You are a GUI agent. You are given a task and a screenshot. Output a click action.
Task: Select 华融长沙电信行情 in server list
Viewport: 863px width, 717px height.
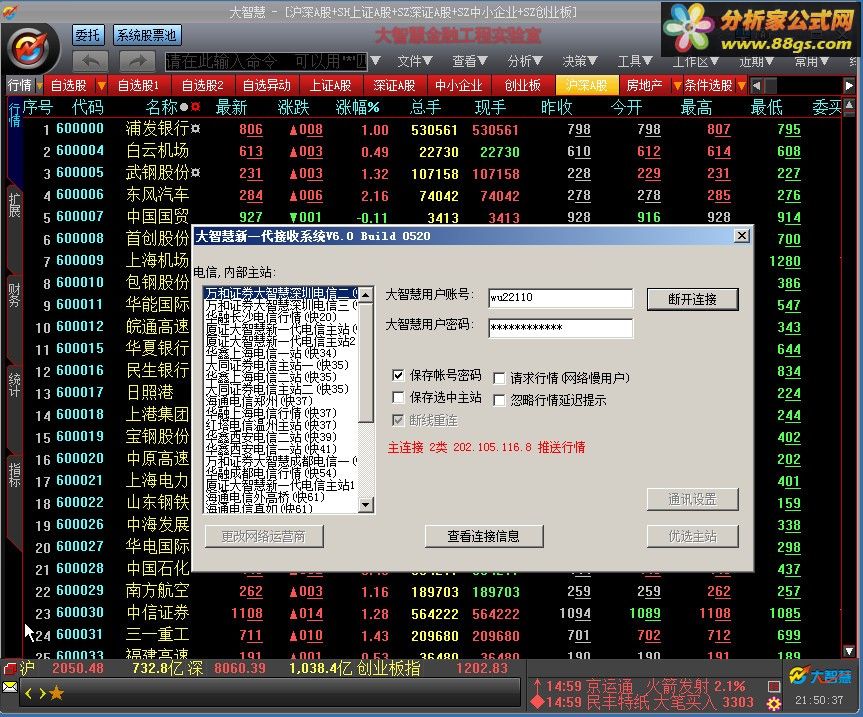pos(281,317)
